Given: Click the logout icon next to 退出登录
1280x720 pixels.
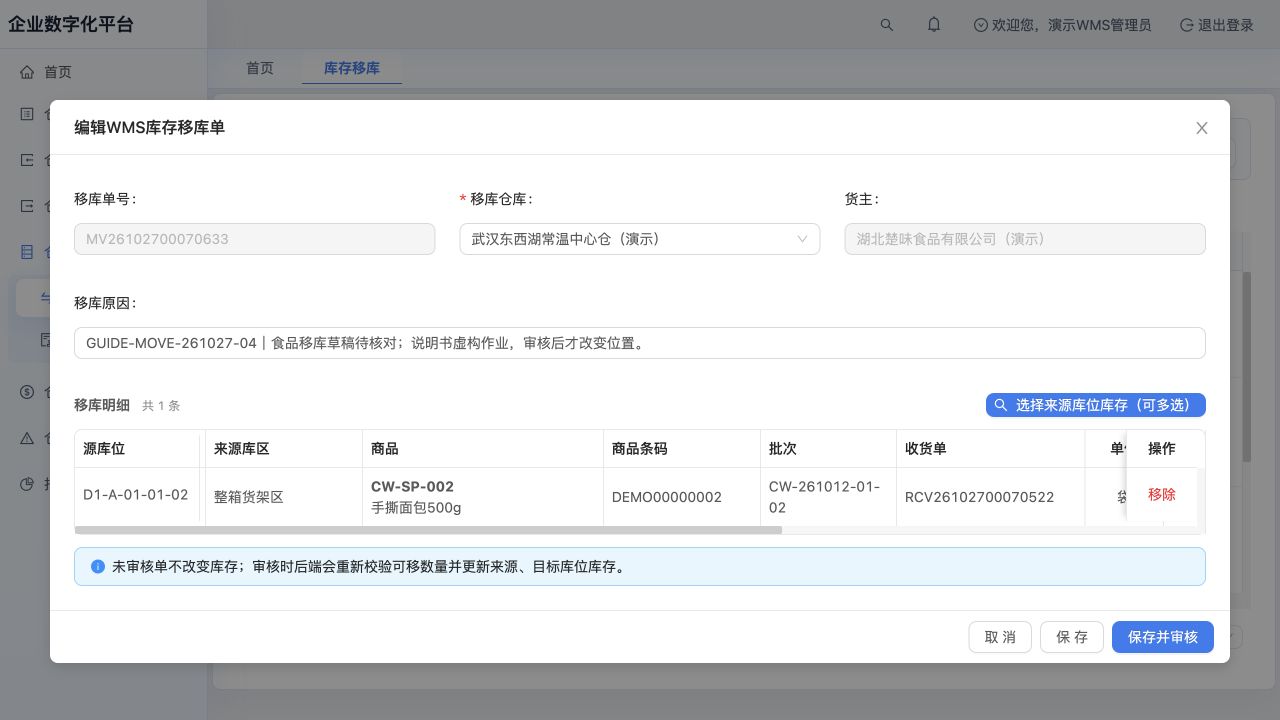Looking at the screenshot, I should [x=1186, y=25].
